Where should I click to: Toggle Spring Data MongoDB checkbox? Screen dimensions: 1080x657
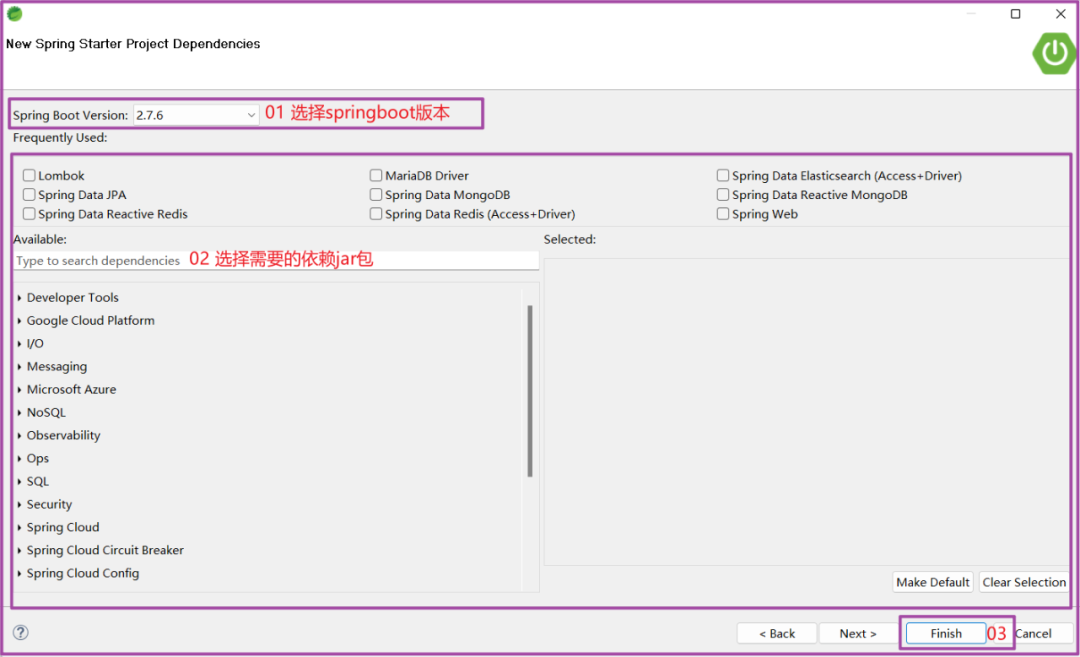(375, 194)
